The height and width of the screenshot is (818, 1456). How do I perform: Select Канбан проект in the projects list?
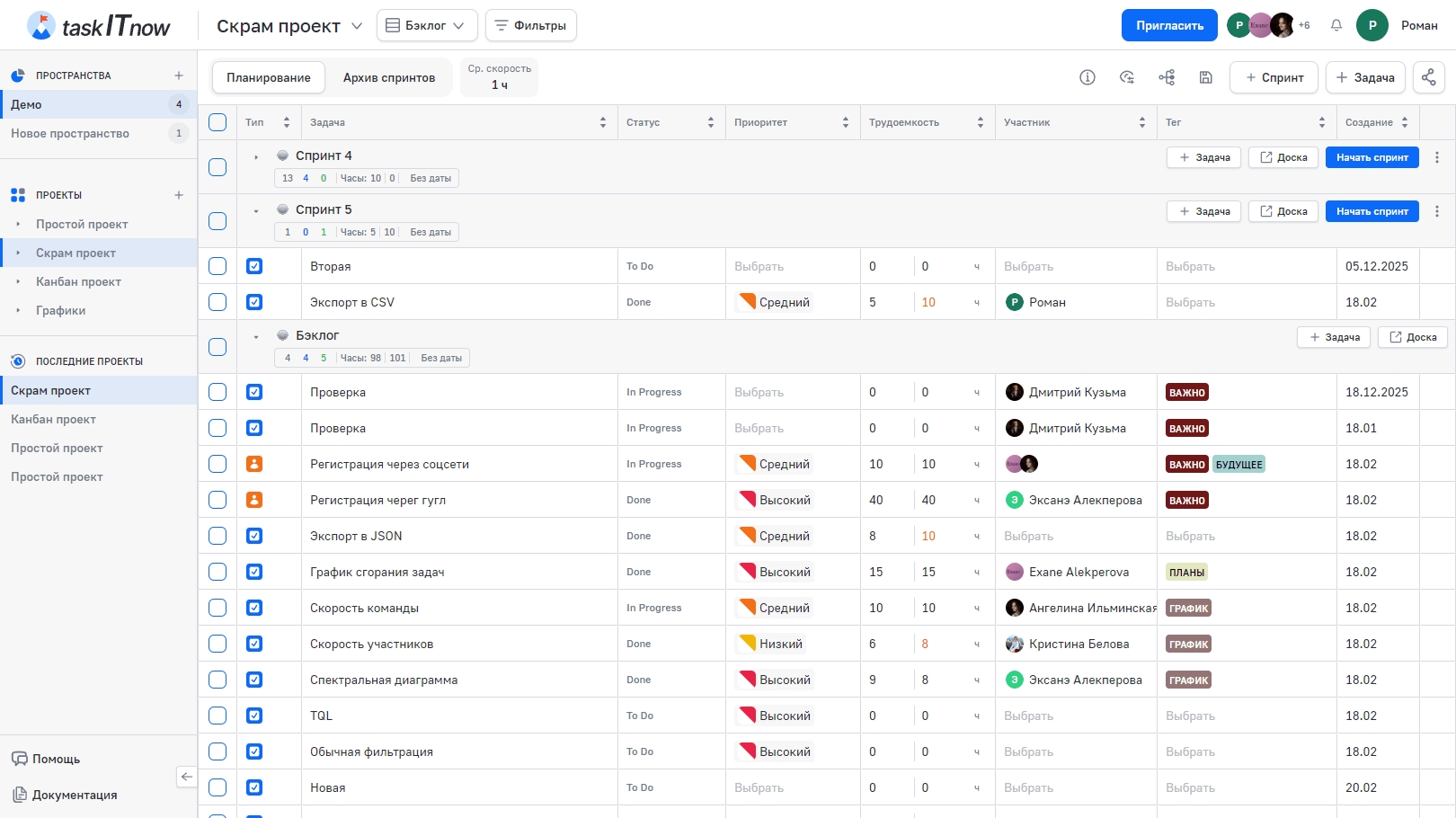tap(78, 281)
